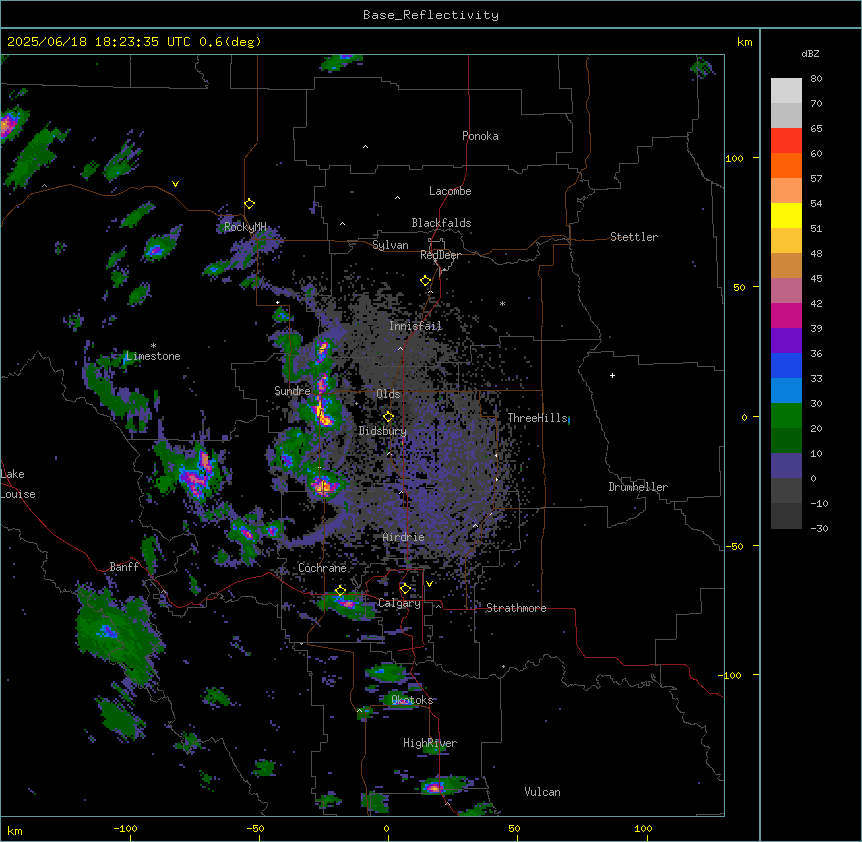Click the yellow diamond marker above Calgary label

(405, 589)
